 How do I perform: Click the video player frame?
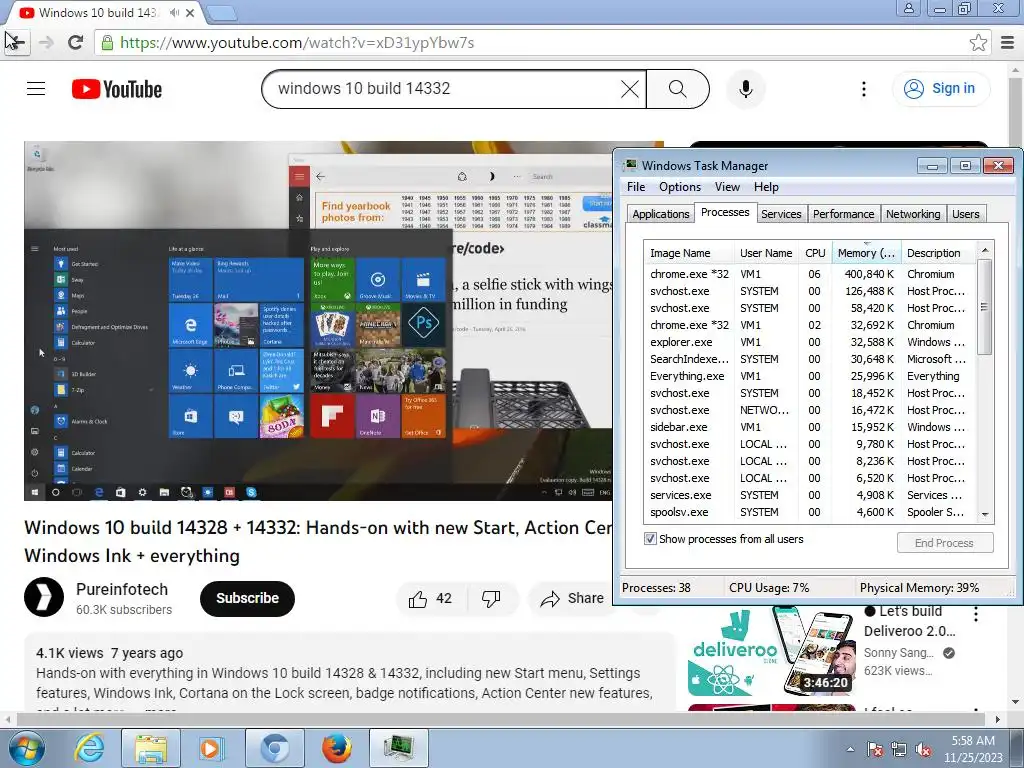coord(318,321)
